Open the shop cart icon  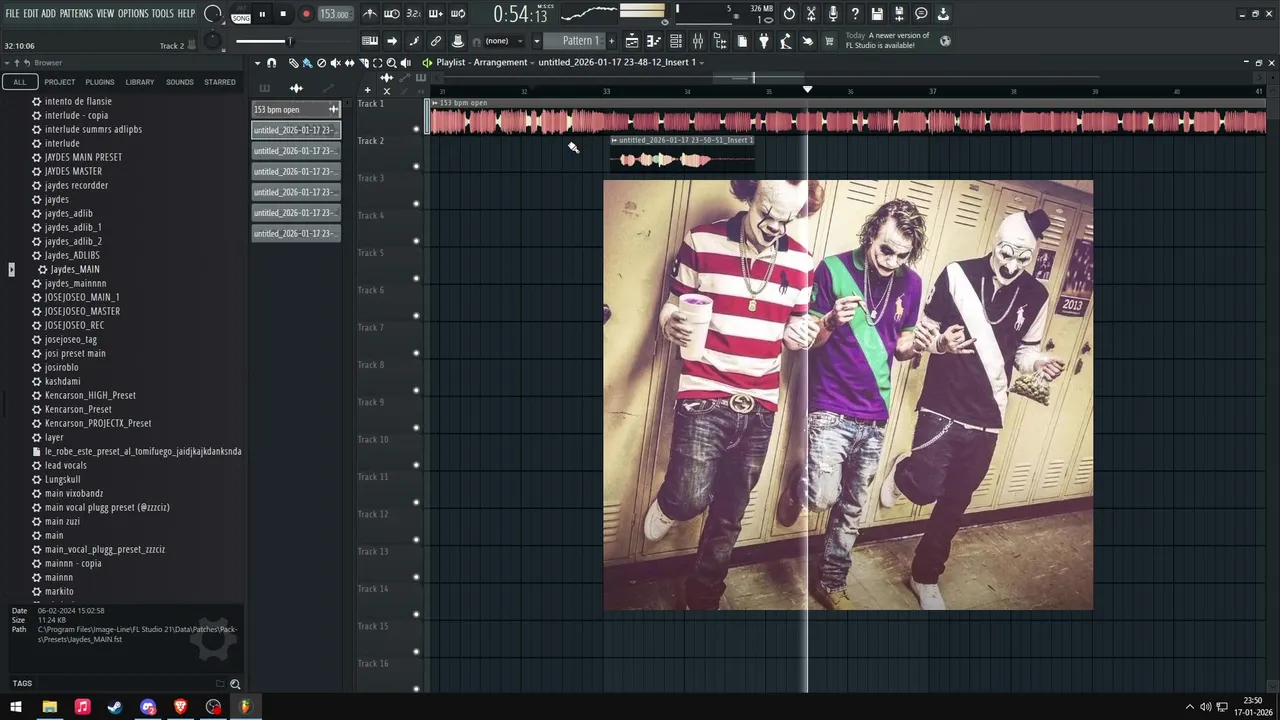[828, 41]
